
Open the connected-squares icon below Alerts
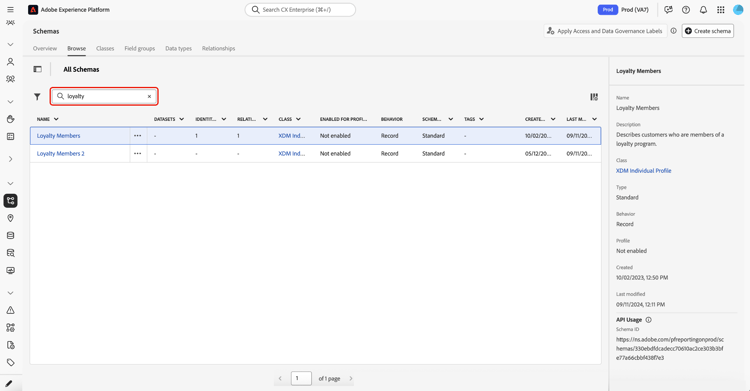point(10,327)
